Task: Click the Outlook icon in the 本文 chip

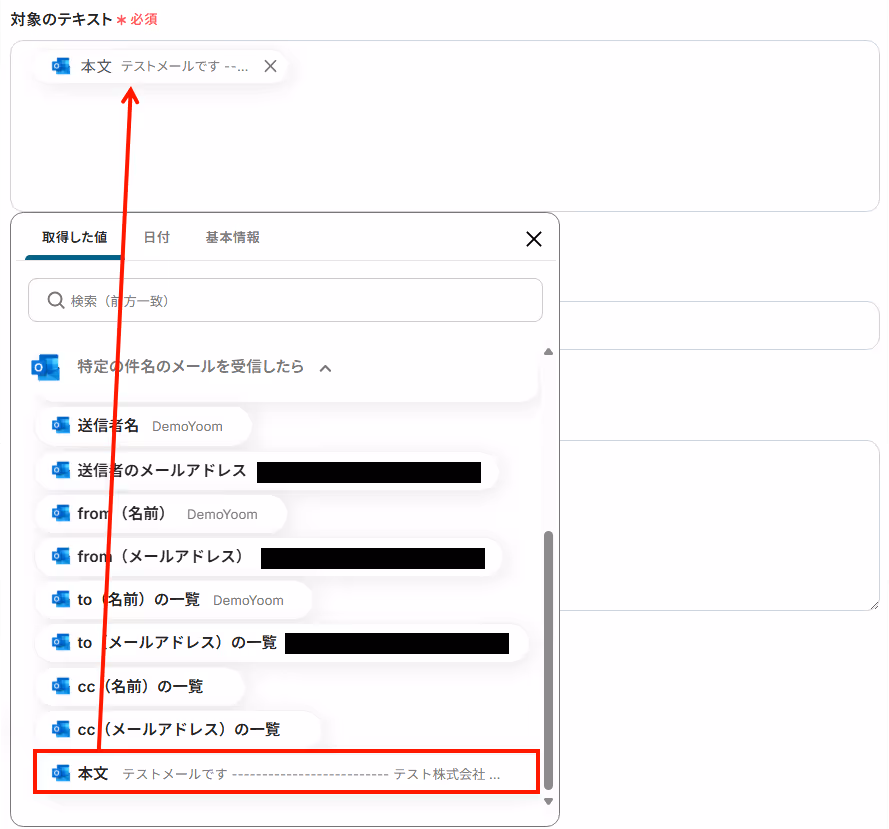Action: pos(61,66)
